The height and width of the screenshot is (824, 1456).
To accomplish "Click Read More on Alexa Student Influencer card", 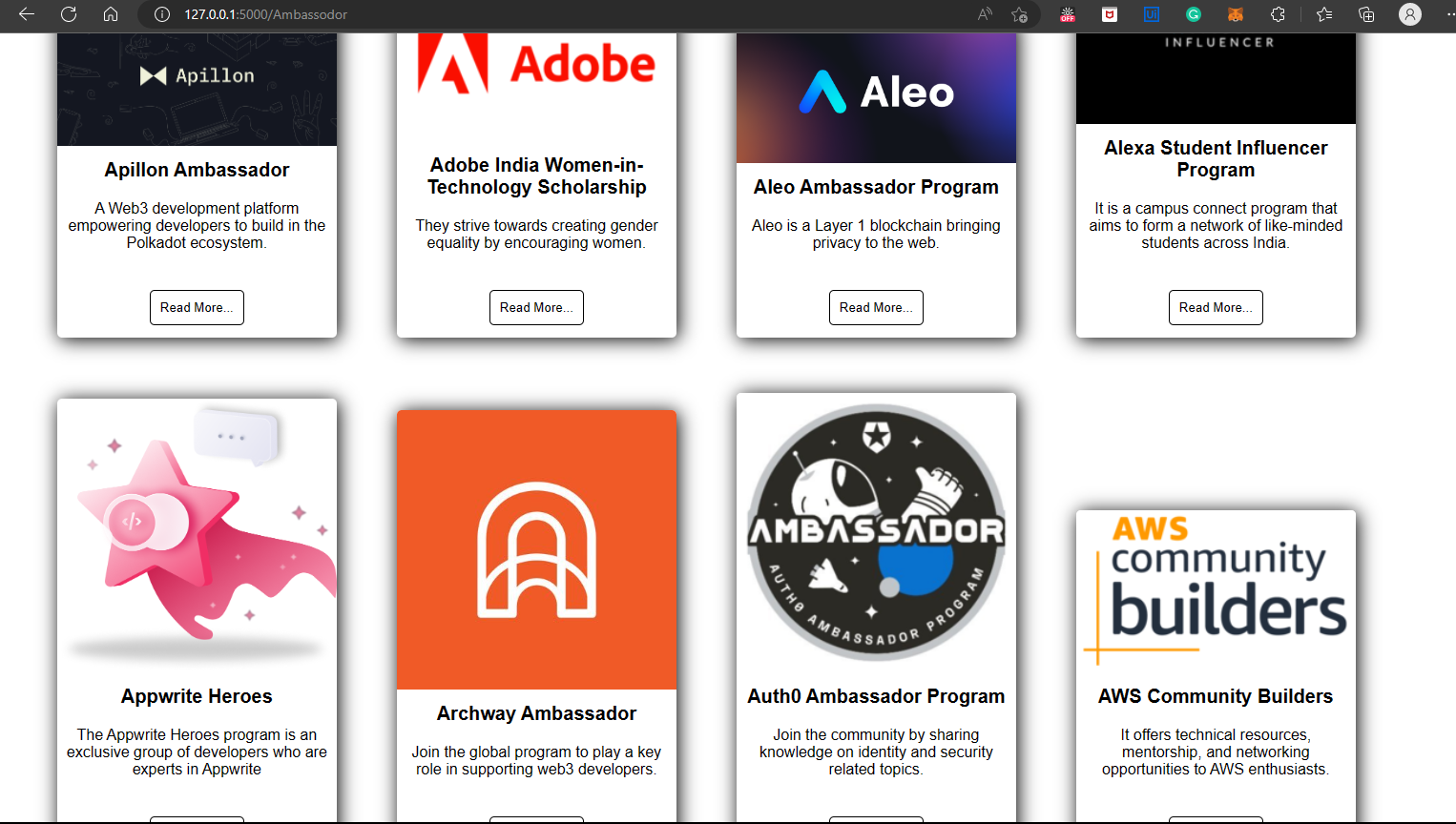I will pyautogui.click(x=1216, y=307).
